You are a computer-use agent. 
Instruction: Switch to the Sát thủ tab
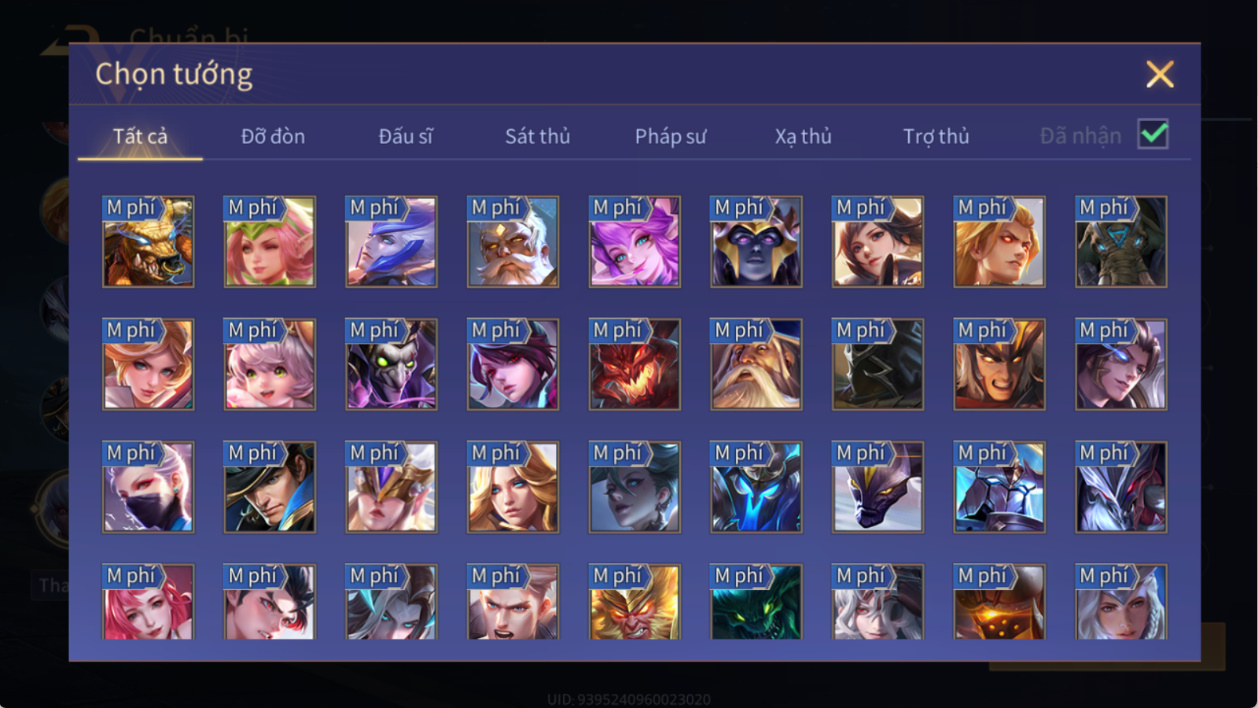pyautogui.click(x=537, y=136)
